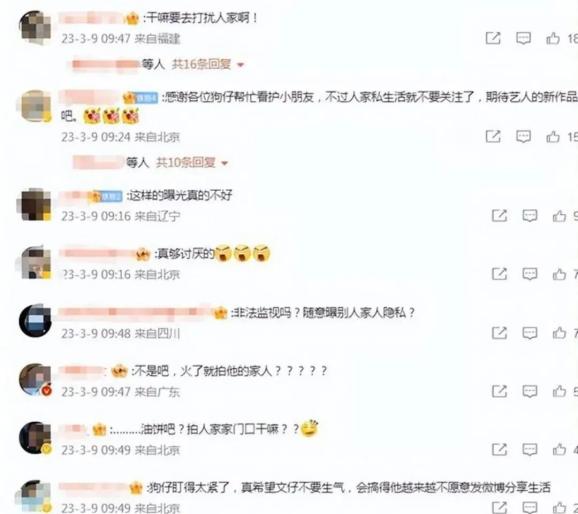Share the comment from 广东

tap(499, 391)
